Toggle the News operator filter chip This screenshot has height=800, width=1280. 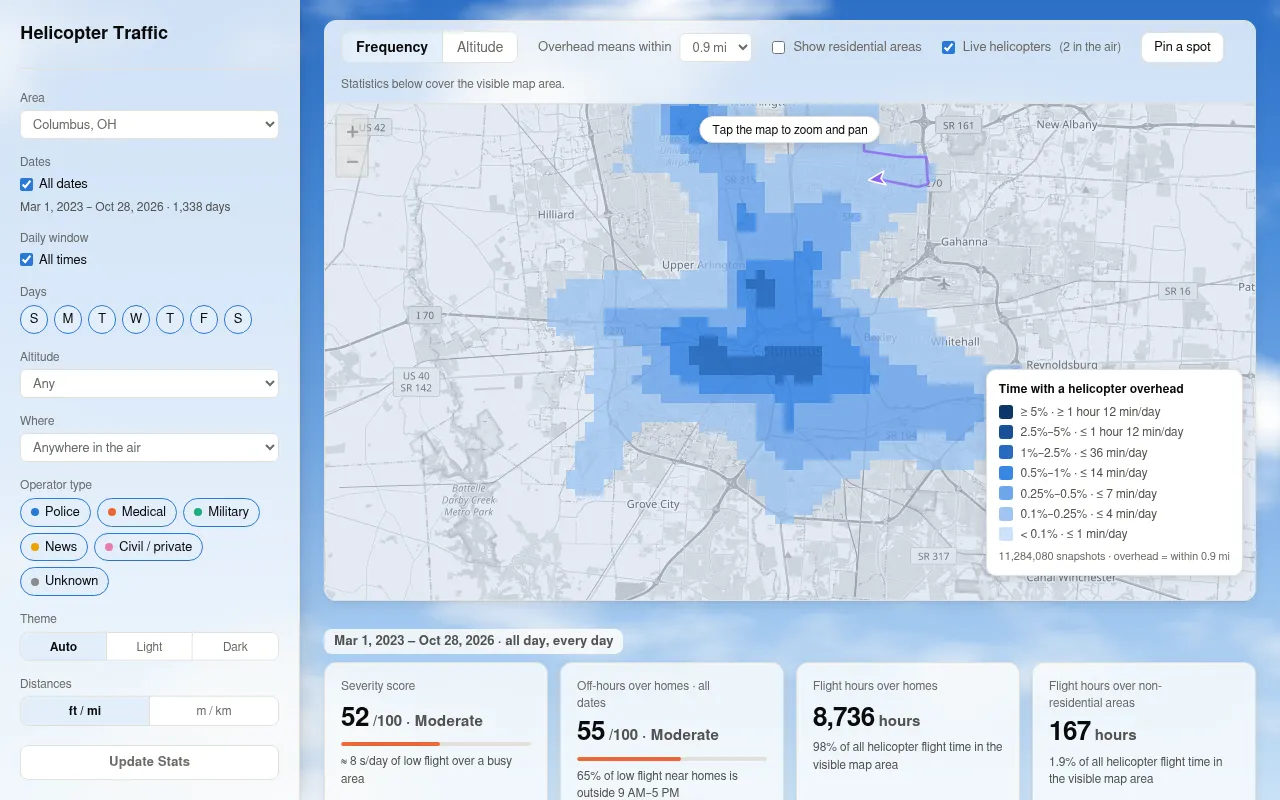tap(54, 547)
